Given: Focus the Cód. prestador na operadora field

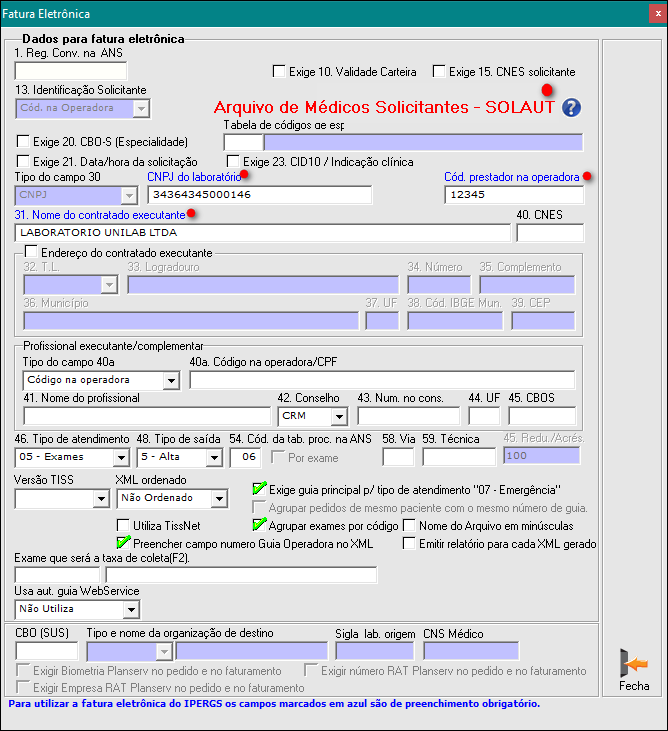Looking at the screenshot, I should pos(514,195).
